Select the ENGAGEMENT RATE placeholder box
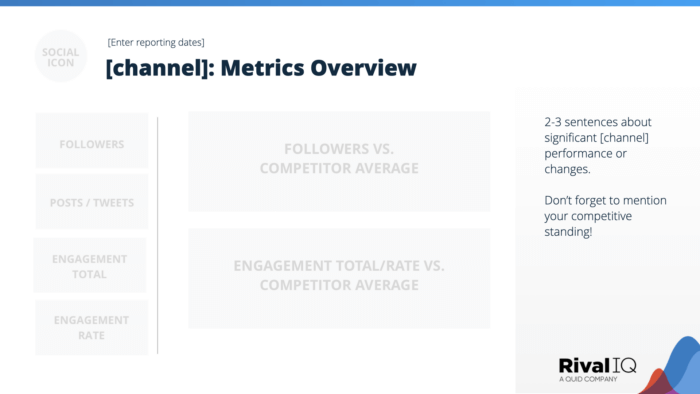The width and height of the screenshot is (700, 394). click(92, 328)
